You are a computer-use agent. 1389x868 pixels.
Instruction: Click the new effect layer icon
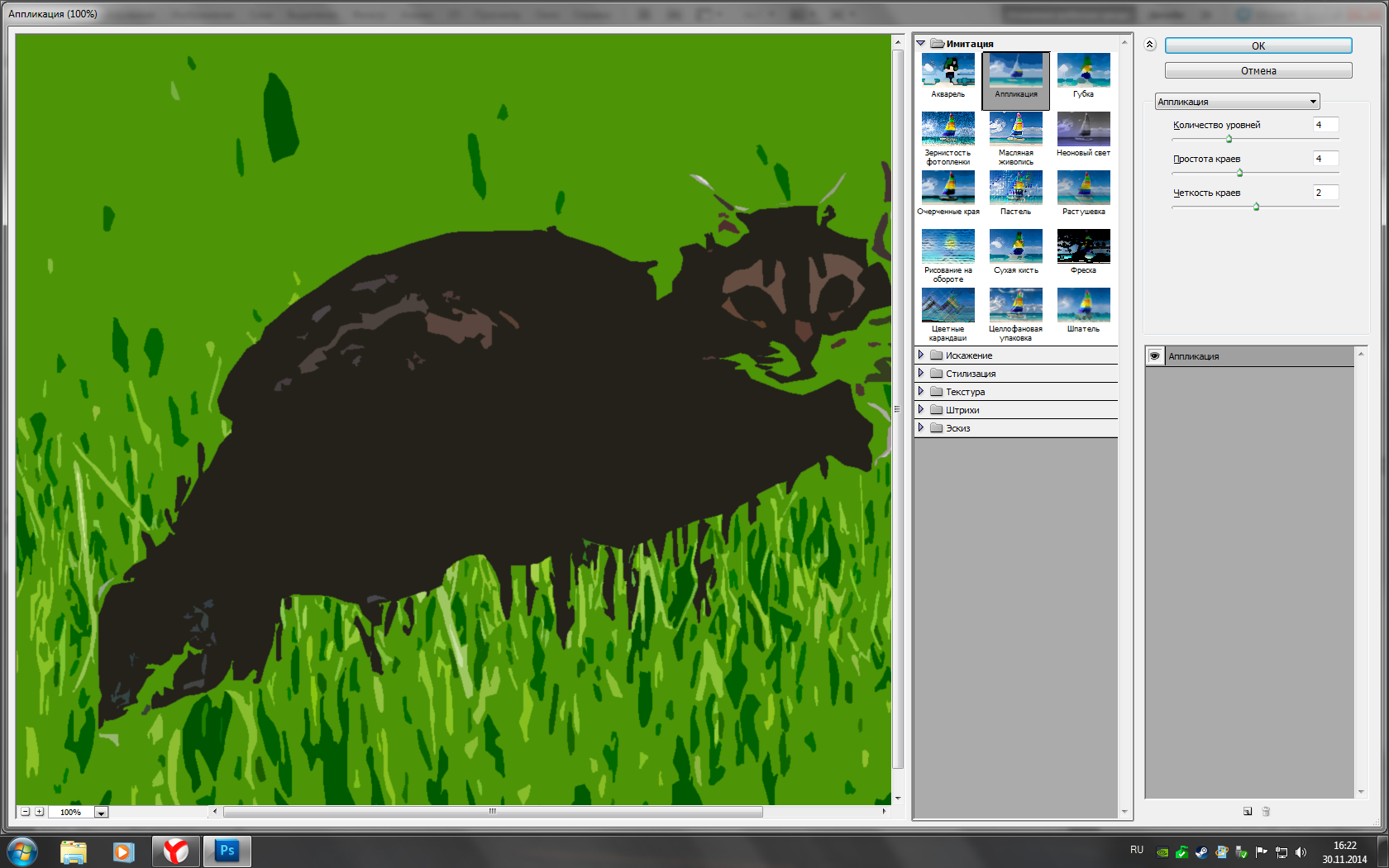click(1248, 811)
